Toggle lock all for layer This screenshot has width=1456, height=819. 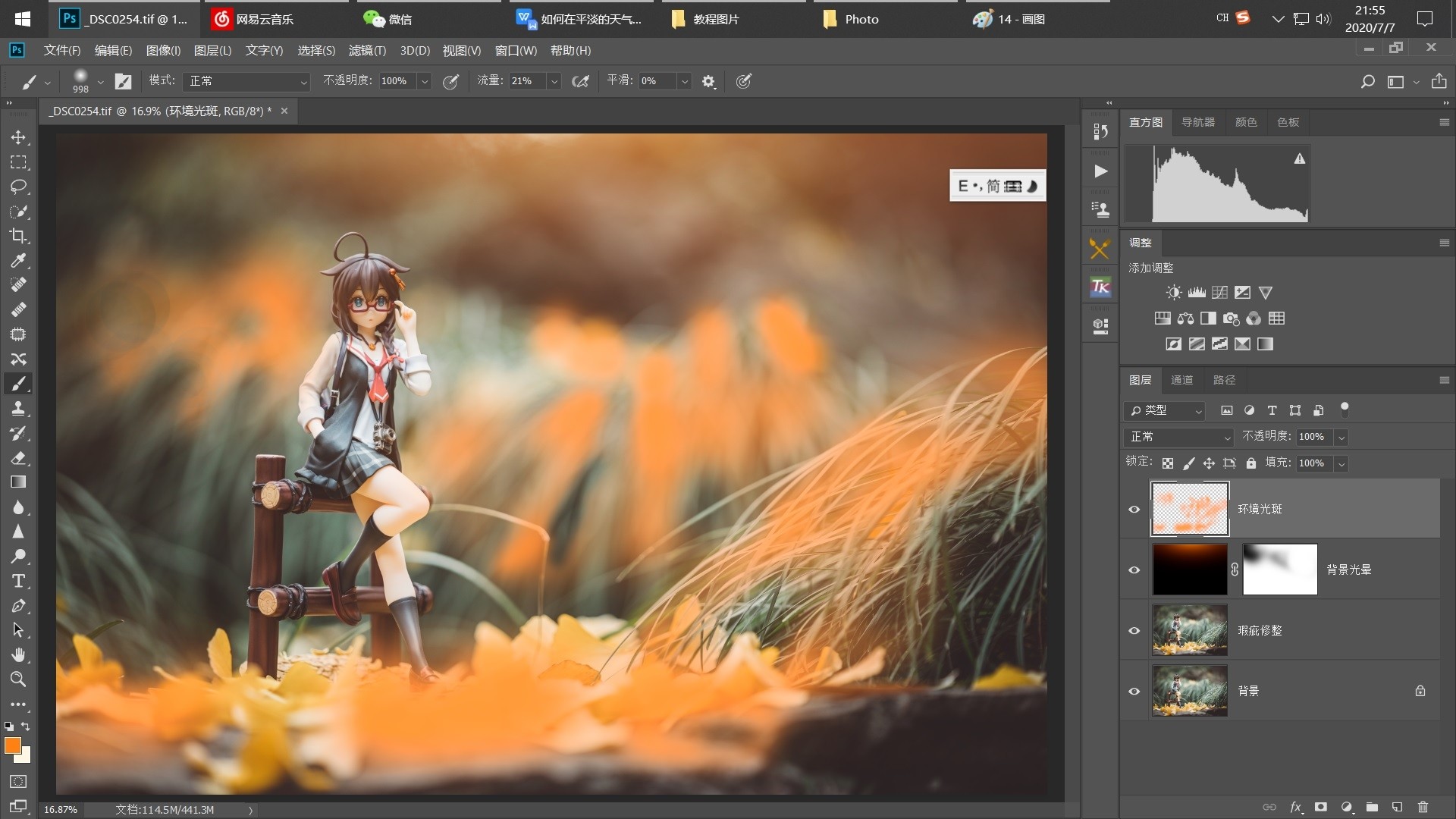point(1251,463)
